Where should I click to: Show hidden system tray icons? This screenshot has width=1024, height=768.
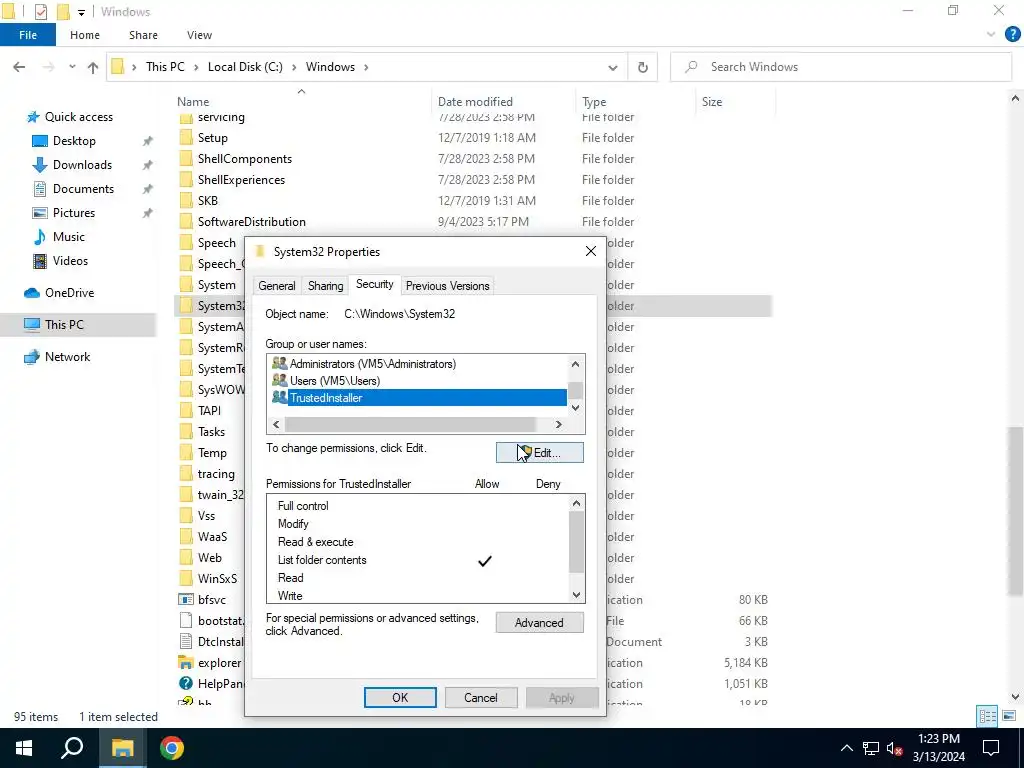[x=846, y=748]
